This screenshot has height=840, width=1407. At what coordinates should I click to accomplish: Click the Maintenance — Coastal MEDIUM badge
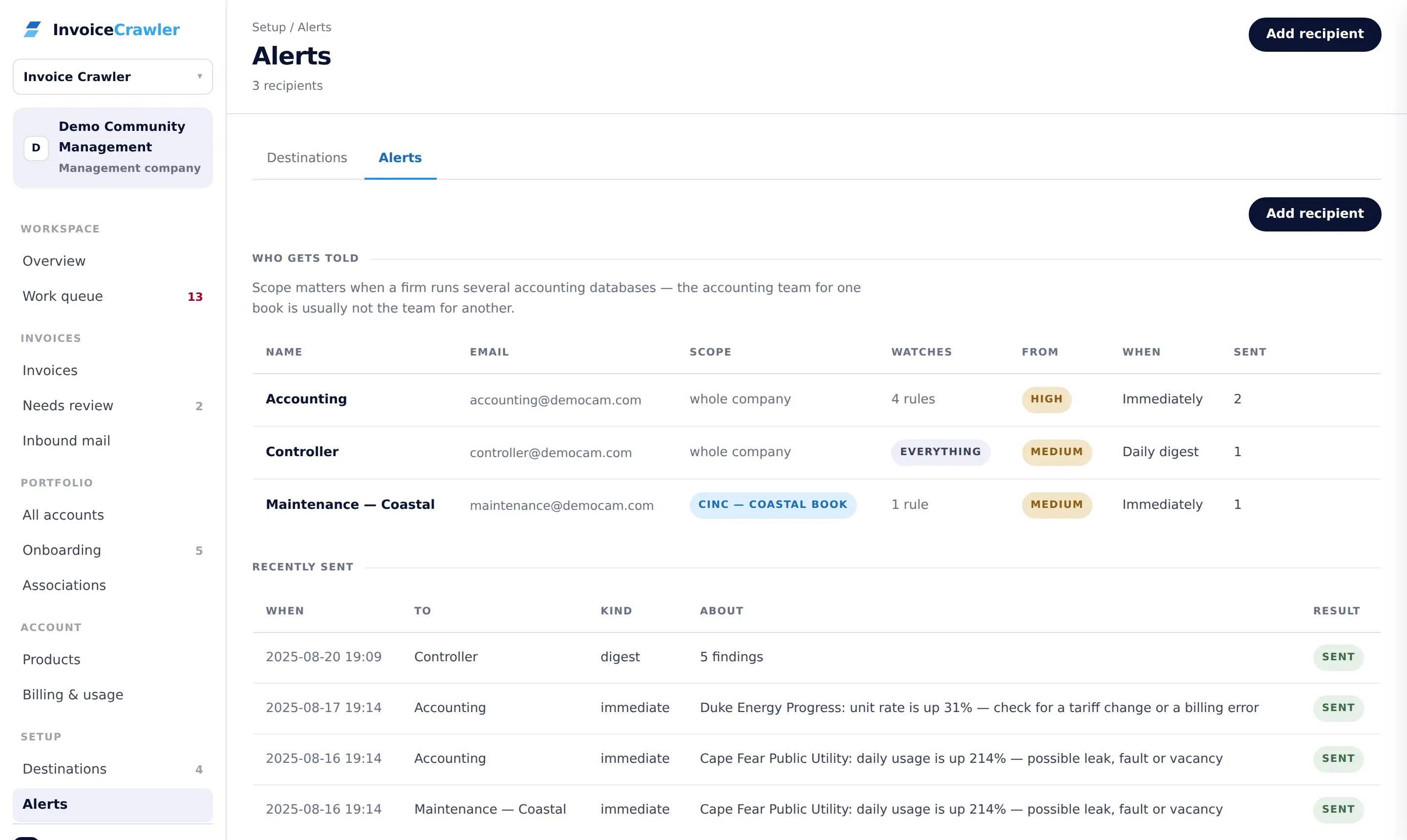(x=1057, y=504)
